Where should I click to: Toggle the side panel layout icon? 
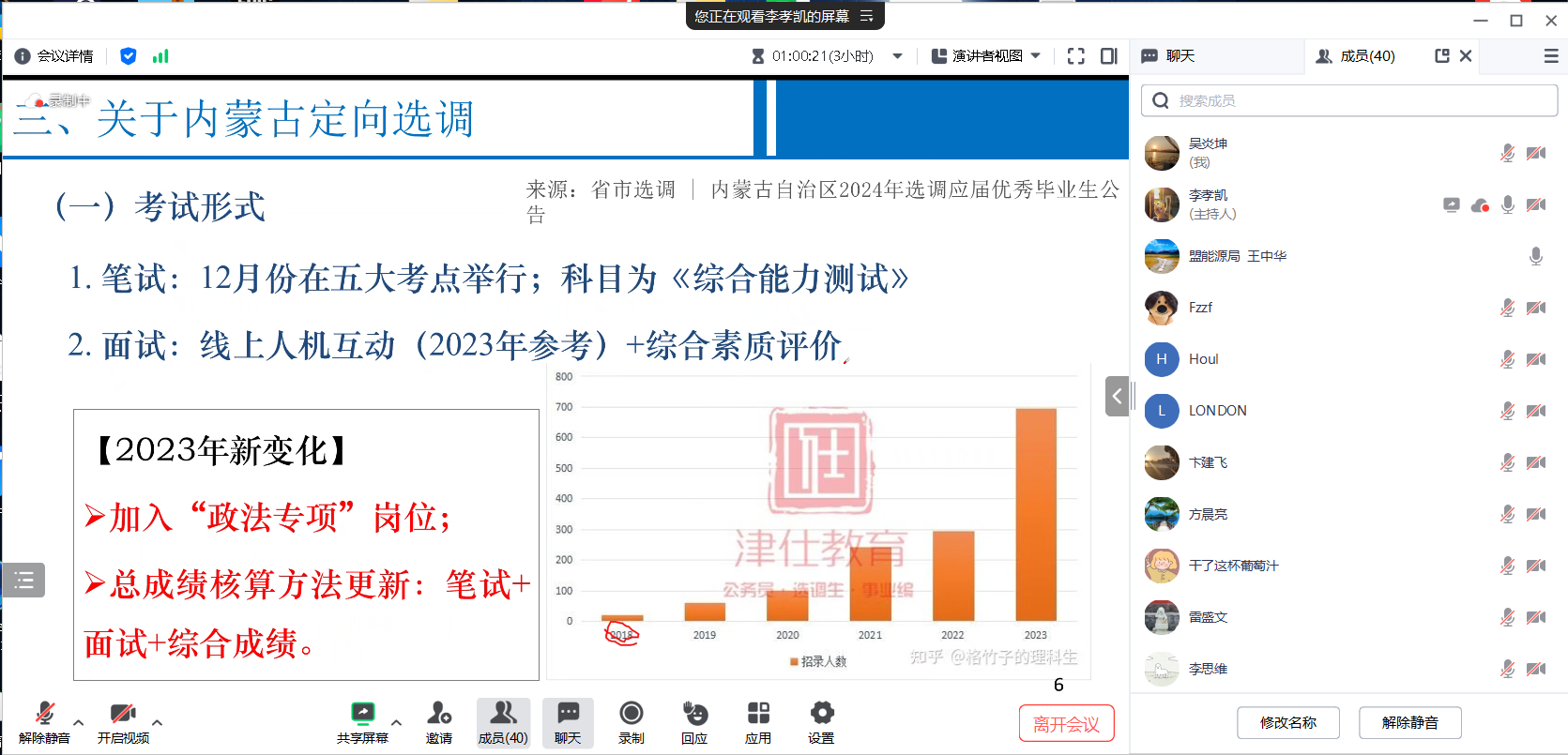click(1109, 56)
